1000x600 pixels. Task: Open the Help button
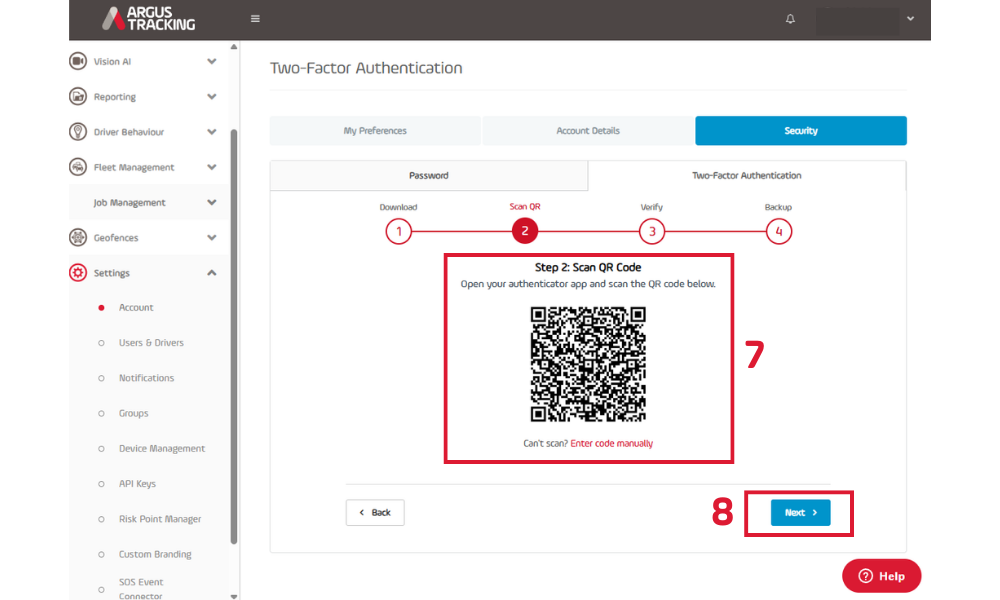tap(881, 576)
